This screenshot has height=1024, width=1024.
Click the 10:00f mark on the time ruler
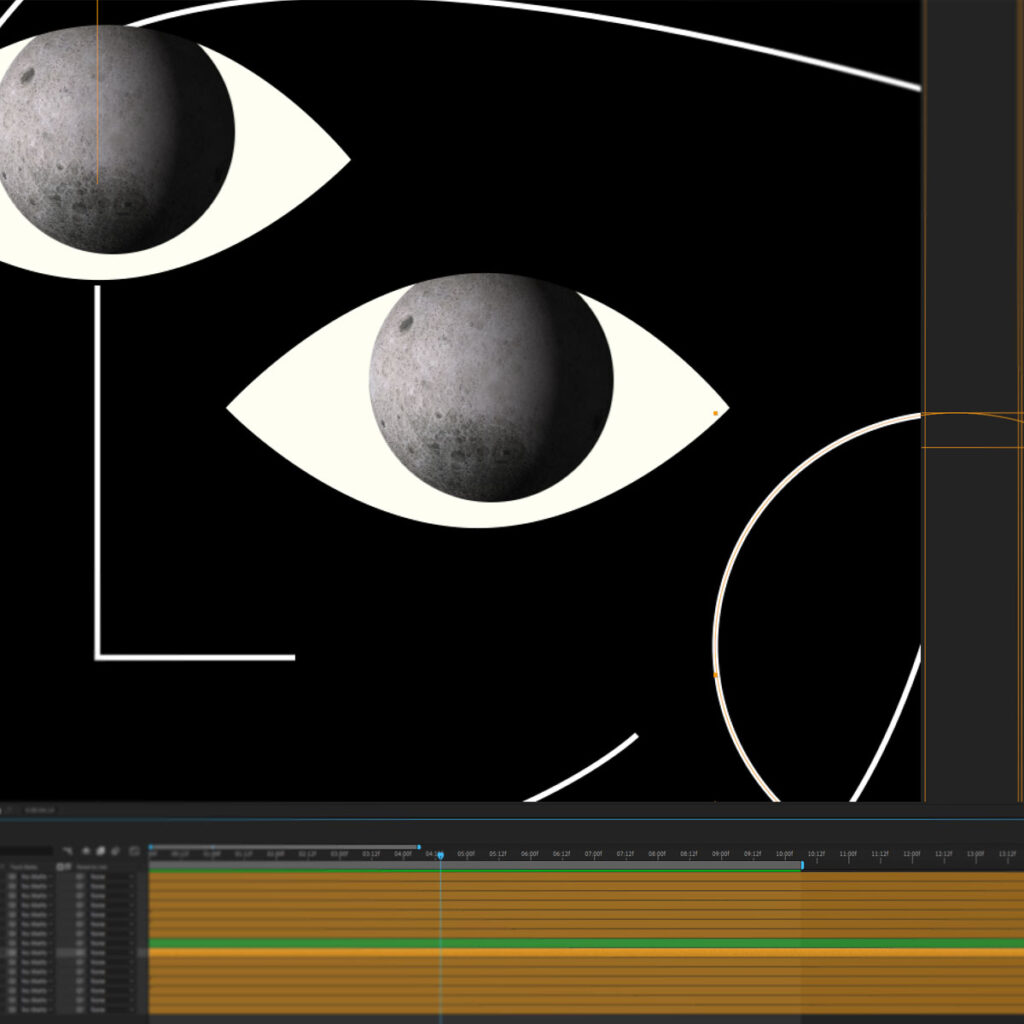[784, 855]
